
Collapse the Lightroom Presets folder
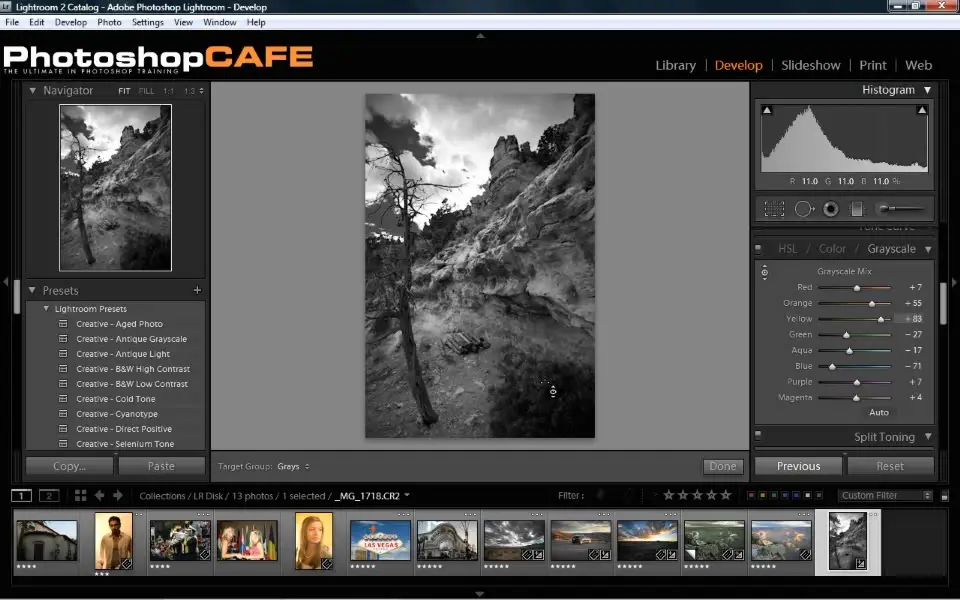coord(46,309)
